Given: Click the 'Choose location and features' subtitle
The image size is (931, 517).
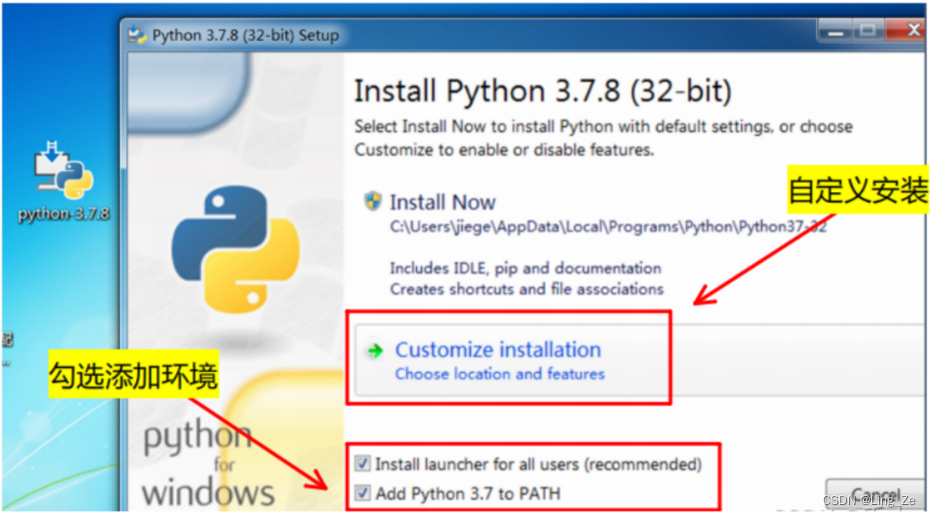Looking at the screenshot, I should point(500,374).
